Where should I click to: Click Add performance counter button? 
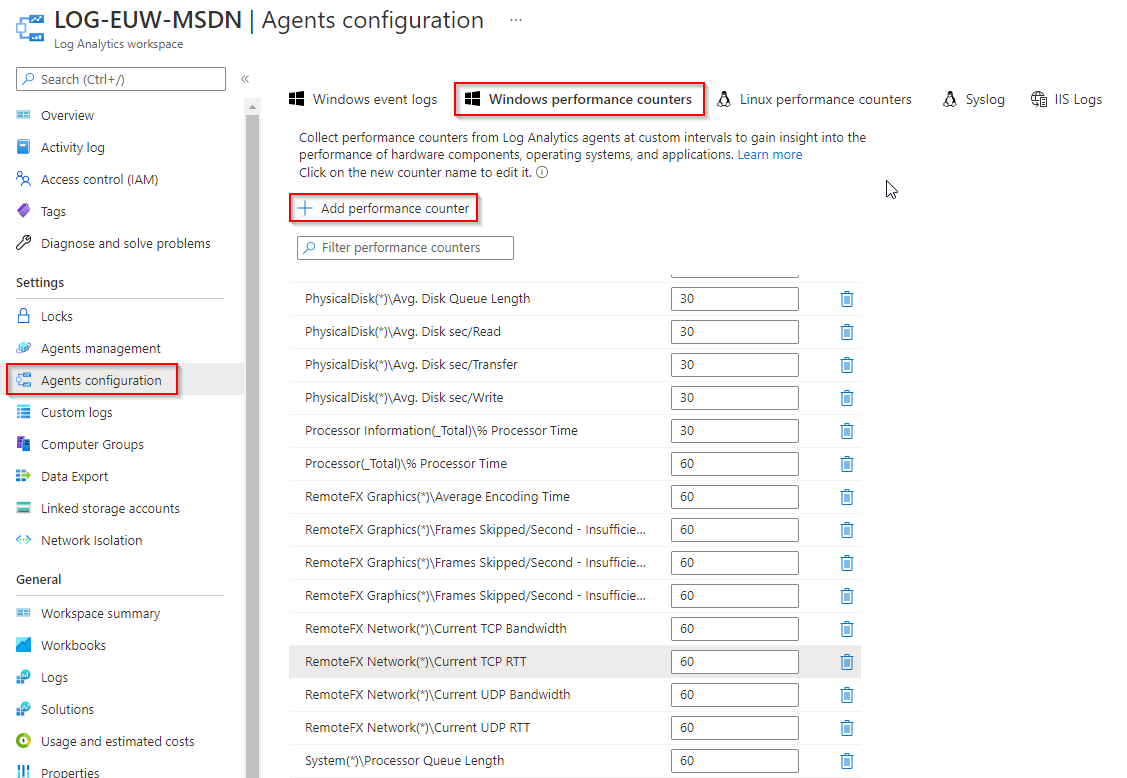click(x=384, y=208)
